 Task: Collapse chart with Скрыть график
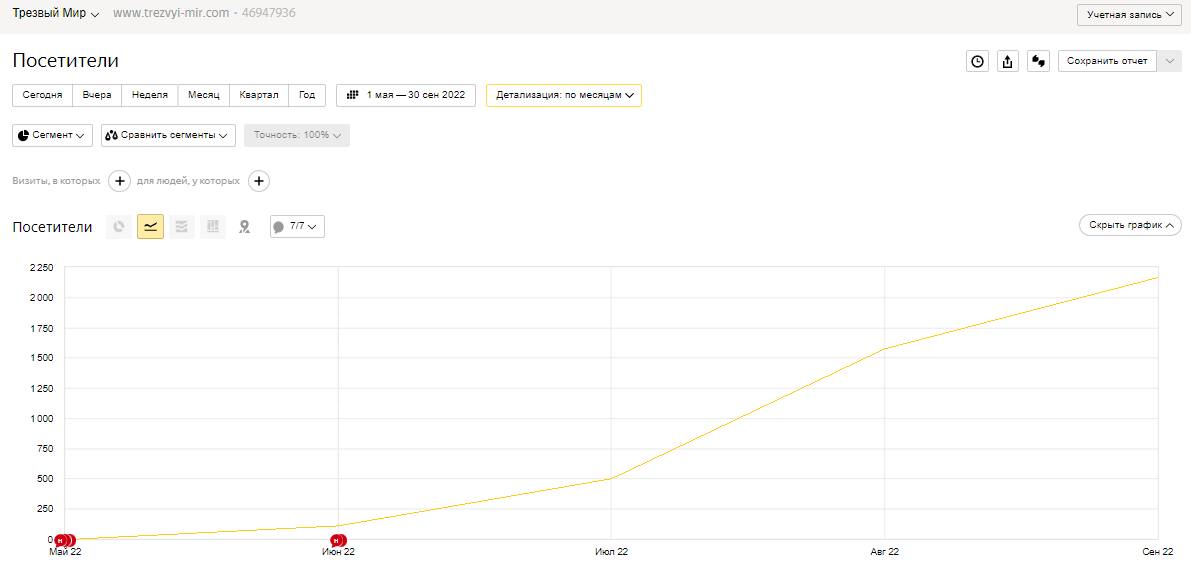[x=1130, y=226]
